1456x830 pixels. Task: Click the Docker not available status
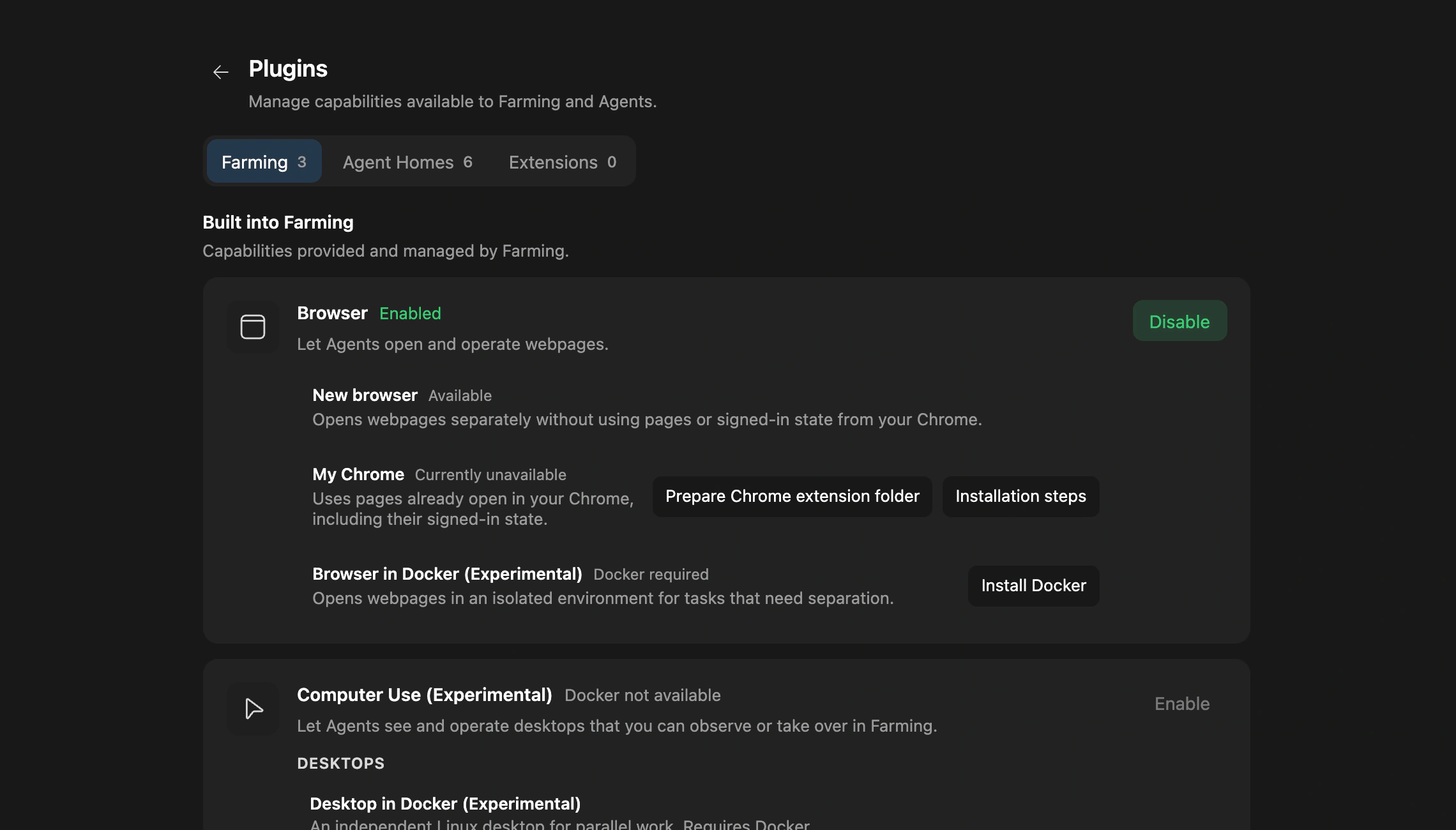click(642, 695)
